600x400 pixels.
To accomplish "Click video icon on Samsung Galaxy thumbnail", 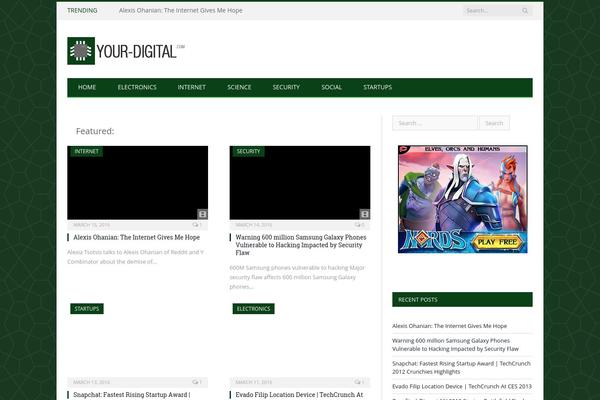I will coord(365,214).
